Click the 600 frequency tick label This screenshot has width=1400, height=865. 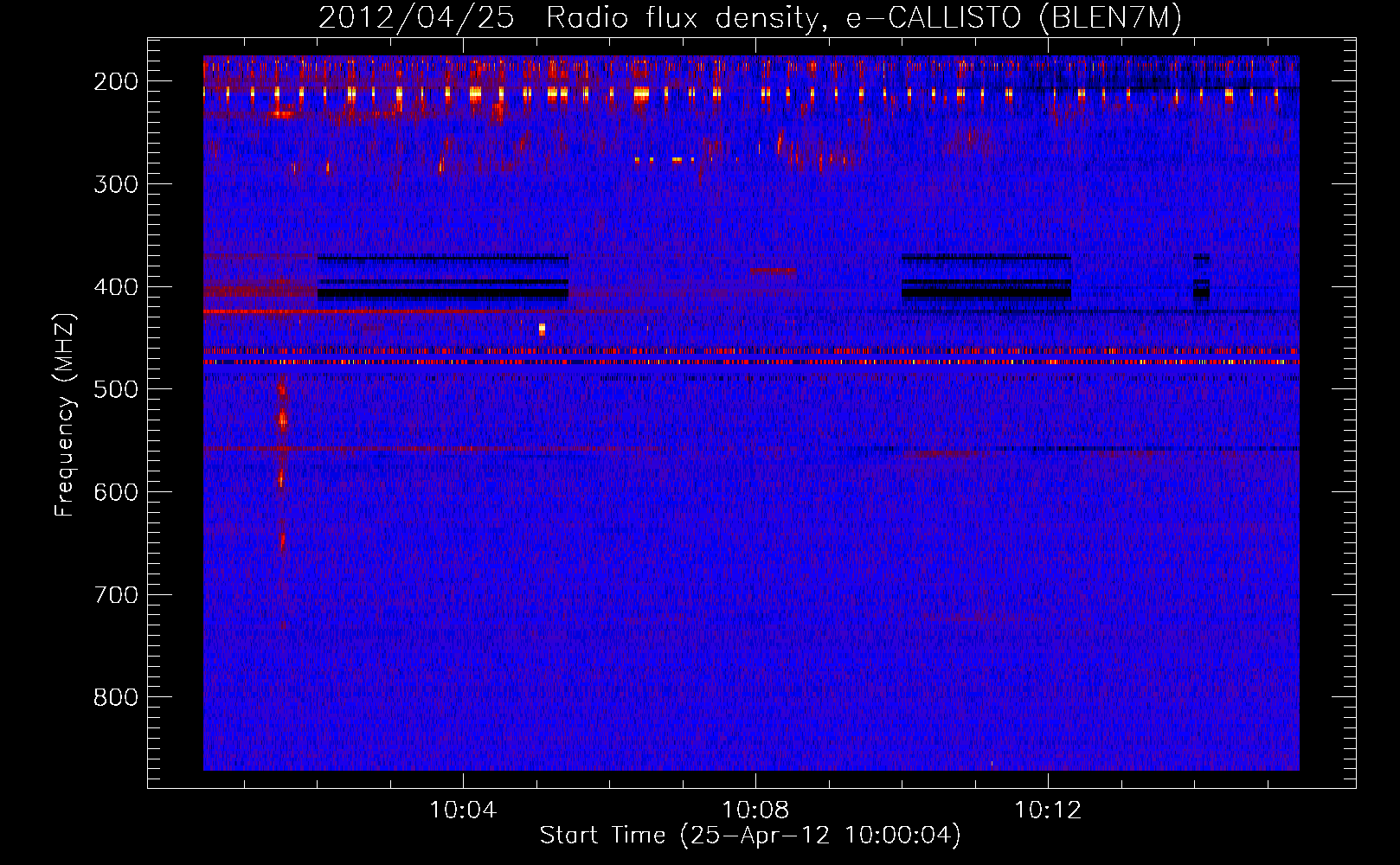116,492
